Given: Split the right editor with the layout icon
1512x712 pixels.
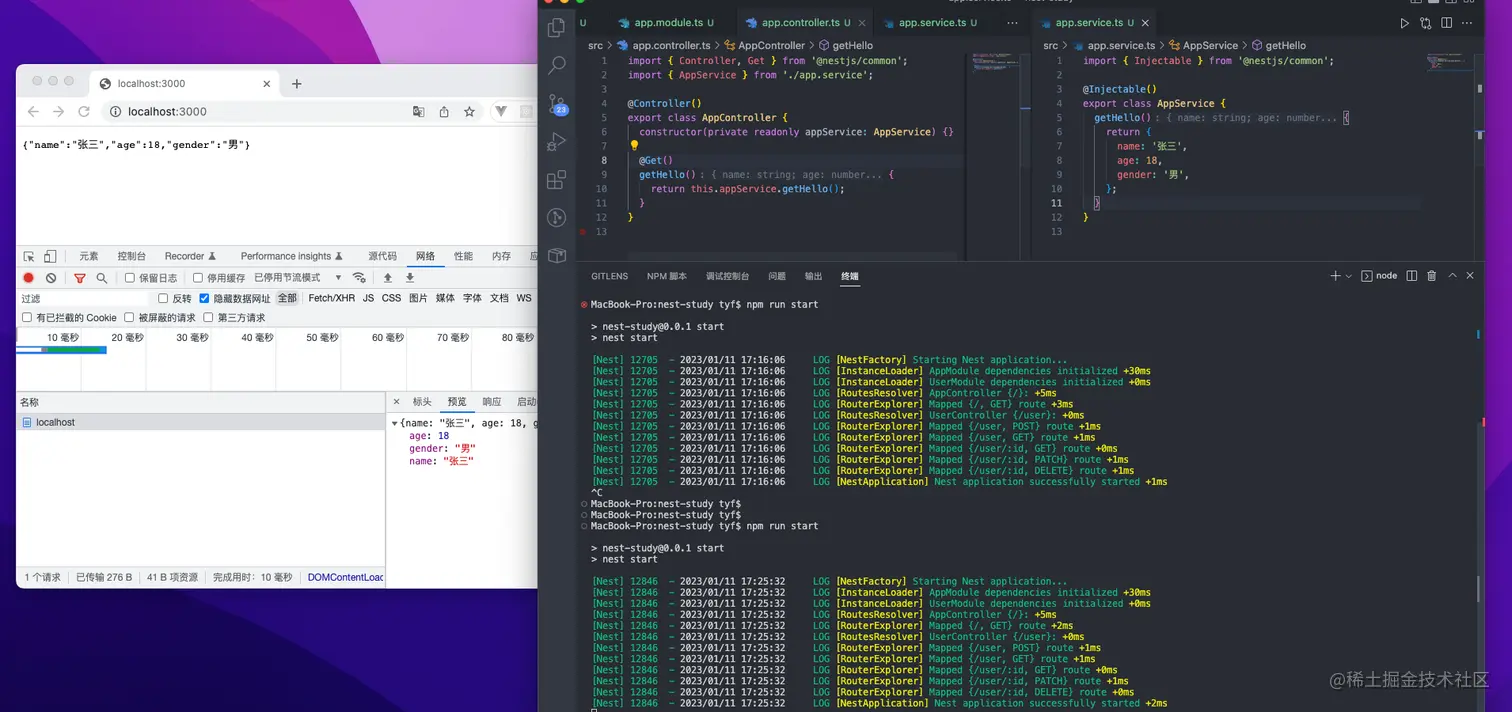Looking at the screenshot, I should click(1446, 23).
